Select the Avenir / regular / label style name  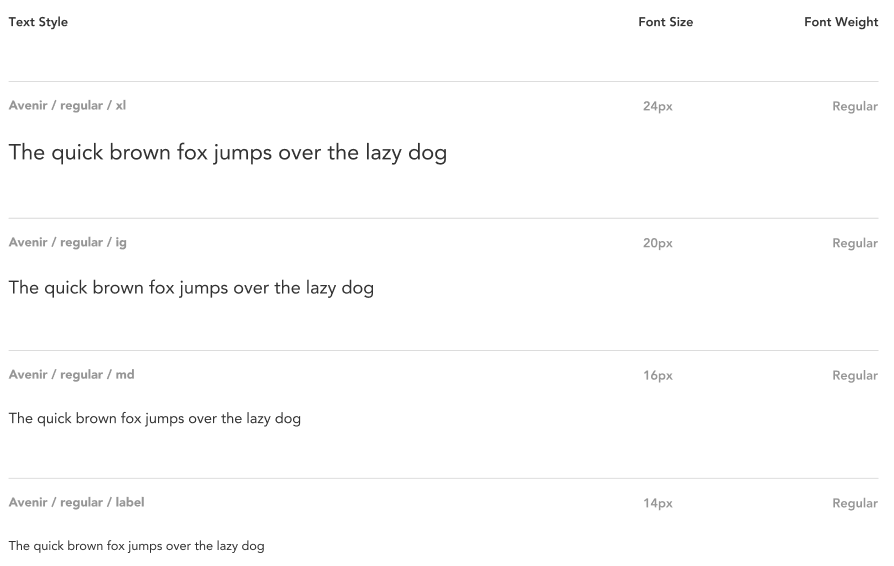(76, 503)
